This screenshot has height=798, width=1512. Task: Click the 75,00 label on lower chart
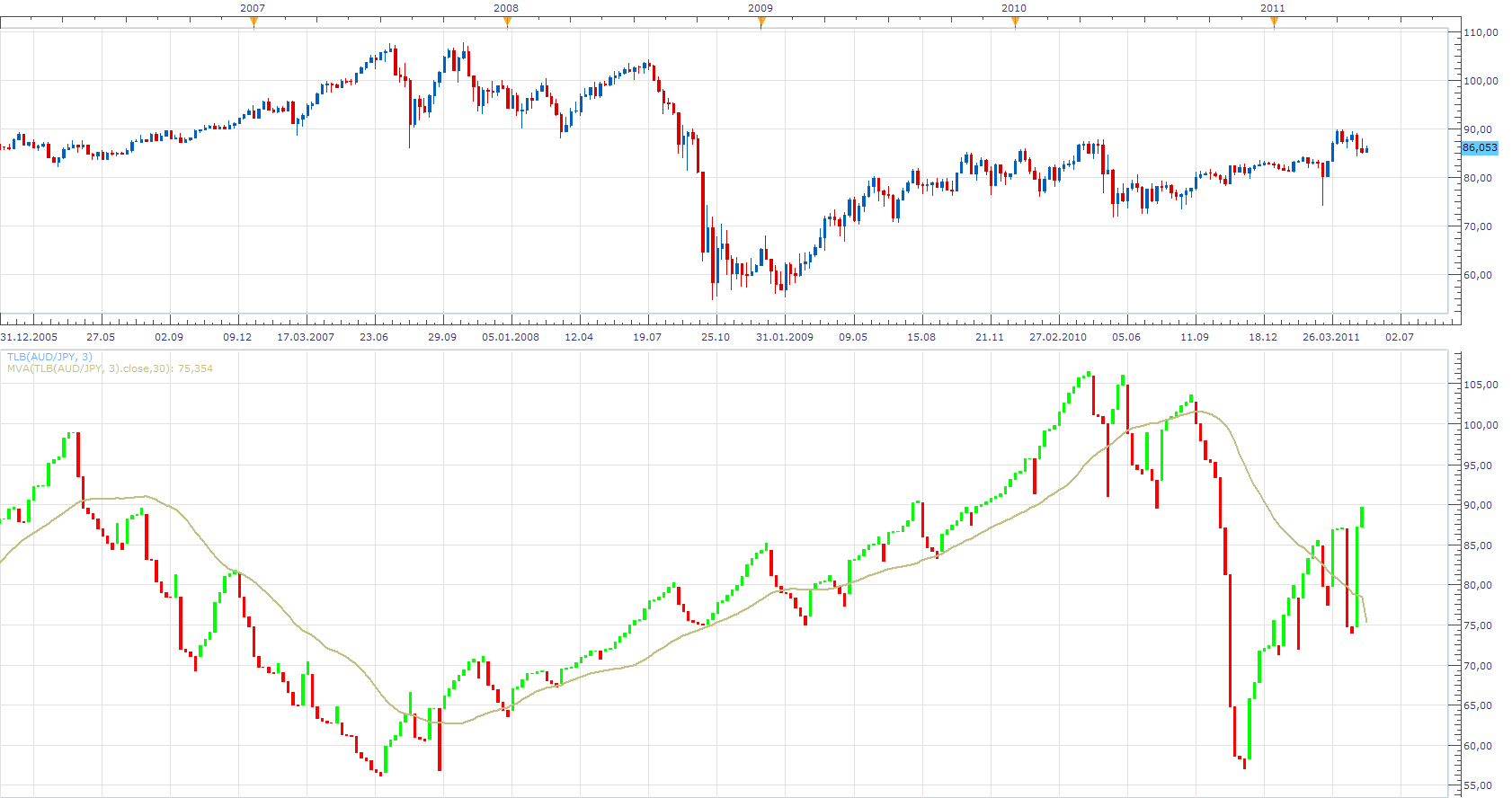[1478, 625]
